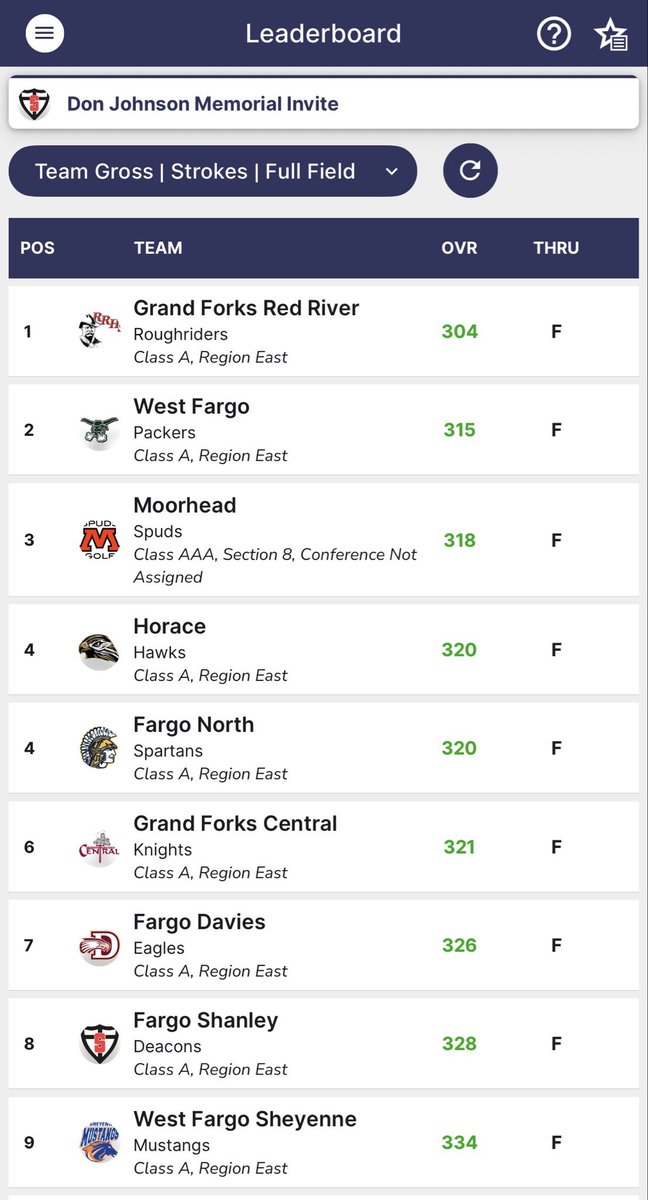Select the THRU column header
This screenshot has width=648, height=1200.
[556, 248]
